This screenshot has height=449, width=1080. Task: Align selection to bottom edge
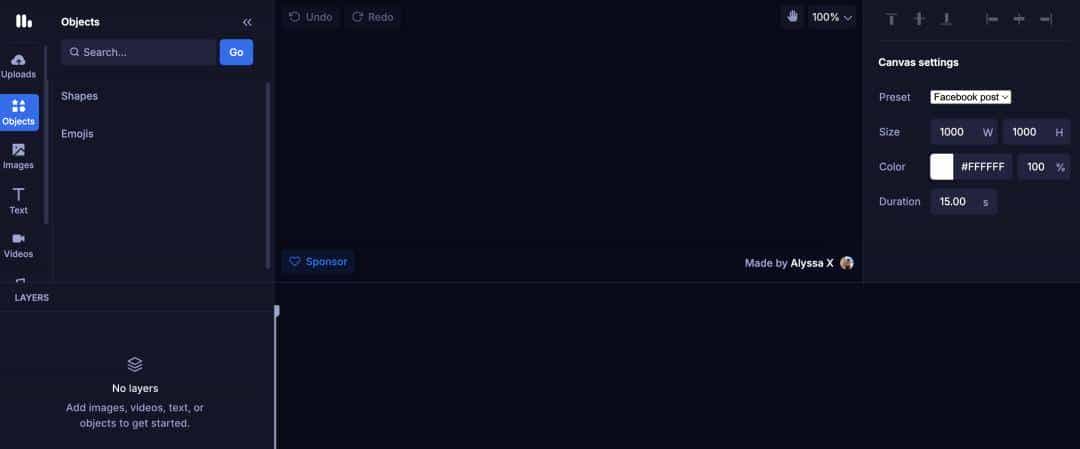[x=946, y=19]
